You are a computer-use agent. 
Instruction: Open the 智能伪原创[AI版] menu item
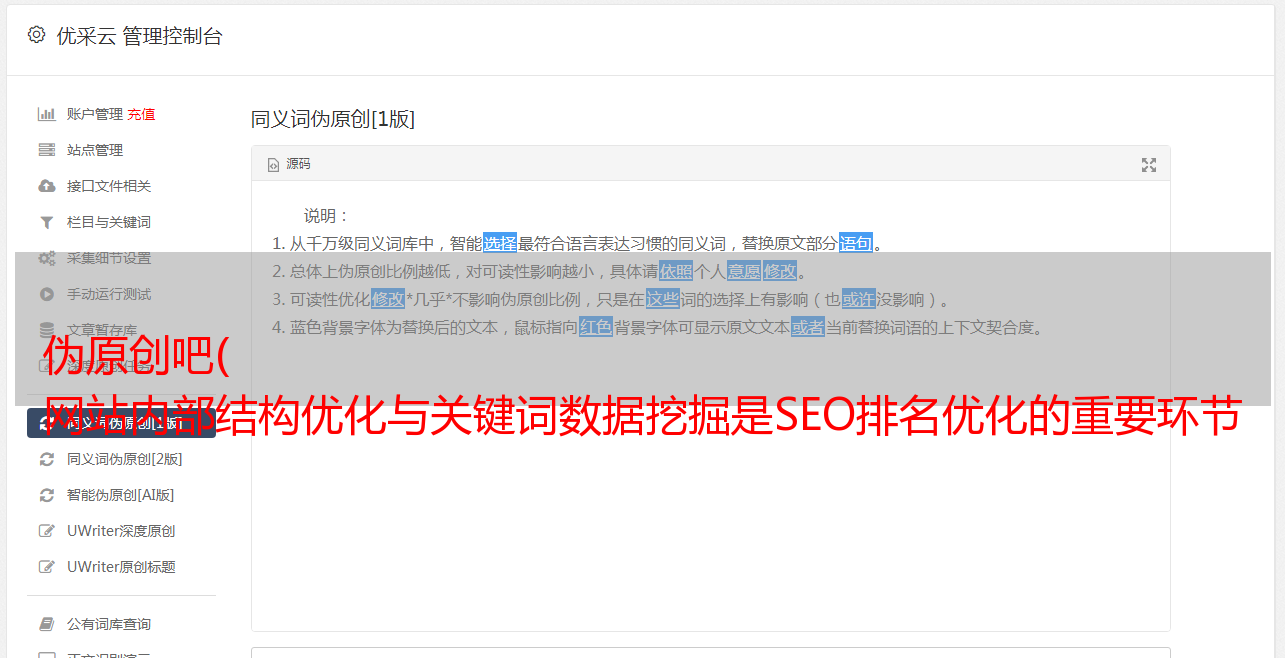pyautogui.click(x=121, y=495)
